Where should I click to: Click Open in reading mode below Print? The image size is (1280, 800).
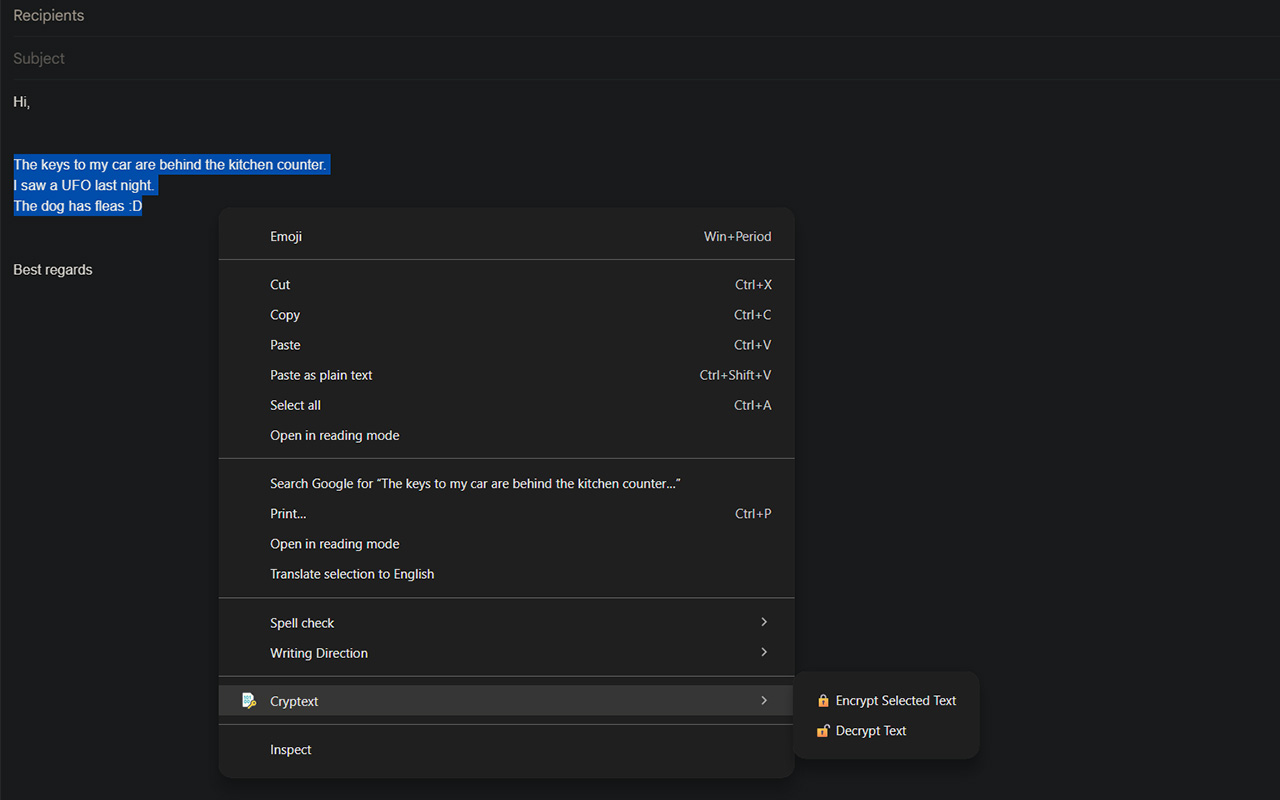point(506,544)
